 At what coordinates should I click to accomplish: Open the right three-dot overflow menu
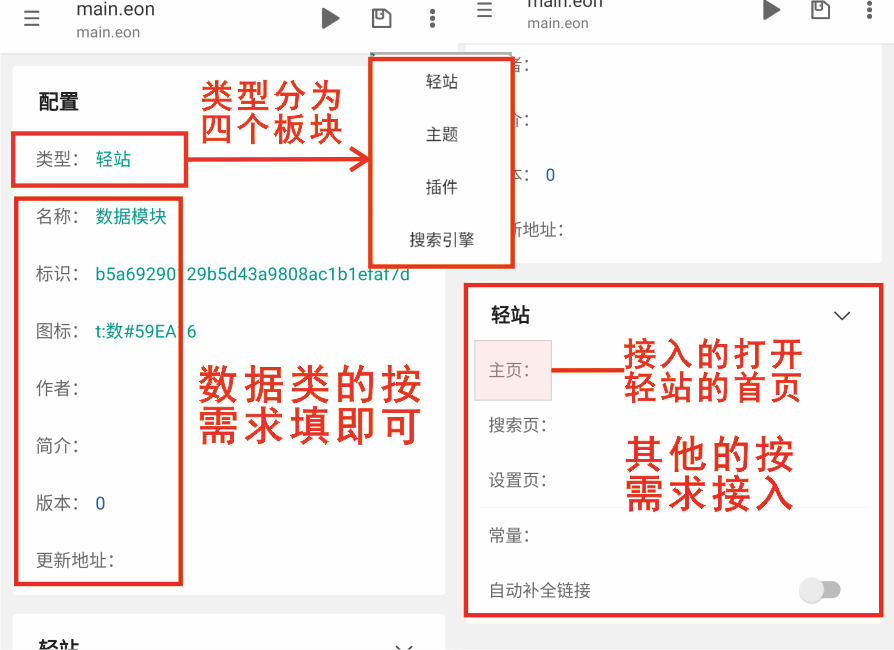click(x=871, y=9)
